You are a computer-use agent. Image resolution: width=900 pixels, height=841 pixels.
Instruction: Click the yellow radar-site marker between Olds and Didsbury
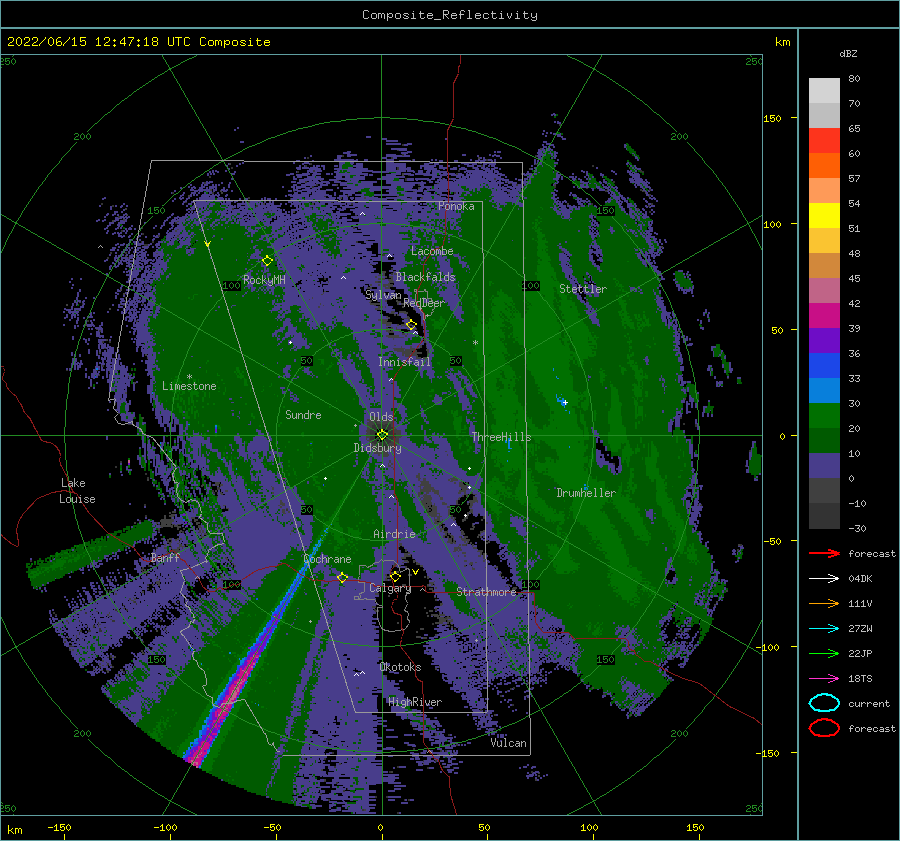(x=382, y=435)
